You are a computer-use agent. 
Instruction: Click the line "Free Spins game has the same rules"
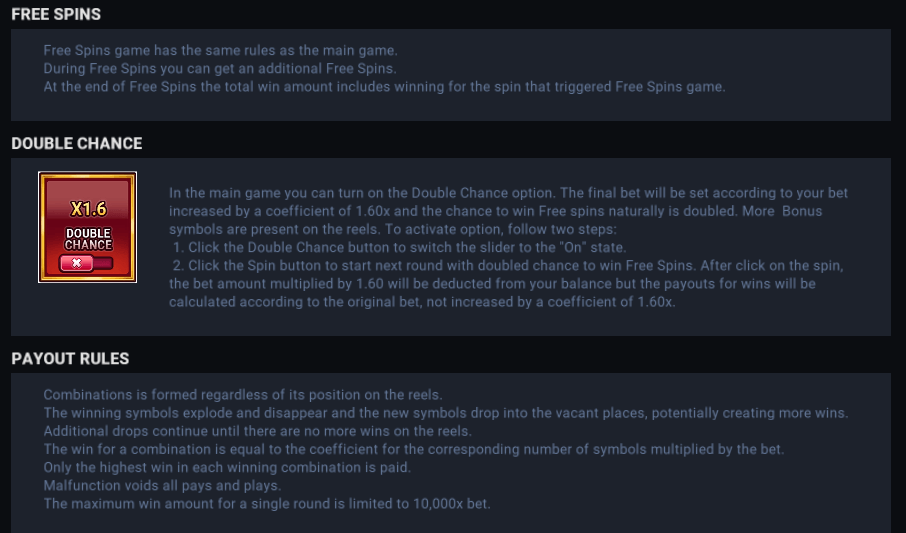[x=221, y=50]
